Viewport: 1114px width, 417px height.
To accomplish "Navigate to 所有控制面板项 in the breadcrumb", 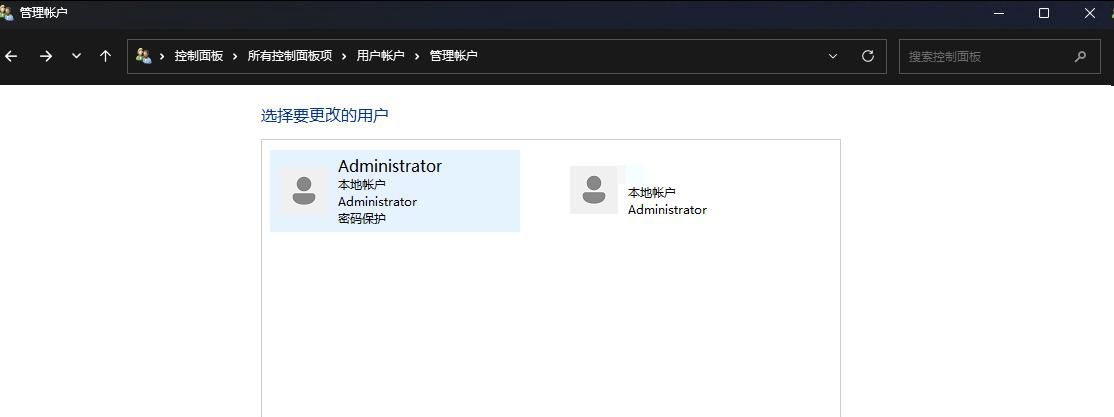I will click(290, 56).
